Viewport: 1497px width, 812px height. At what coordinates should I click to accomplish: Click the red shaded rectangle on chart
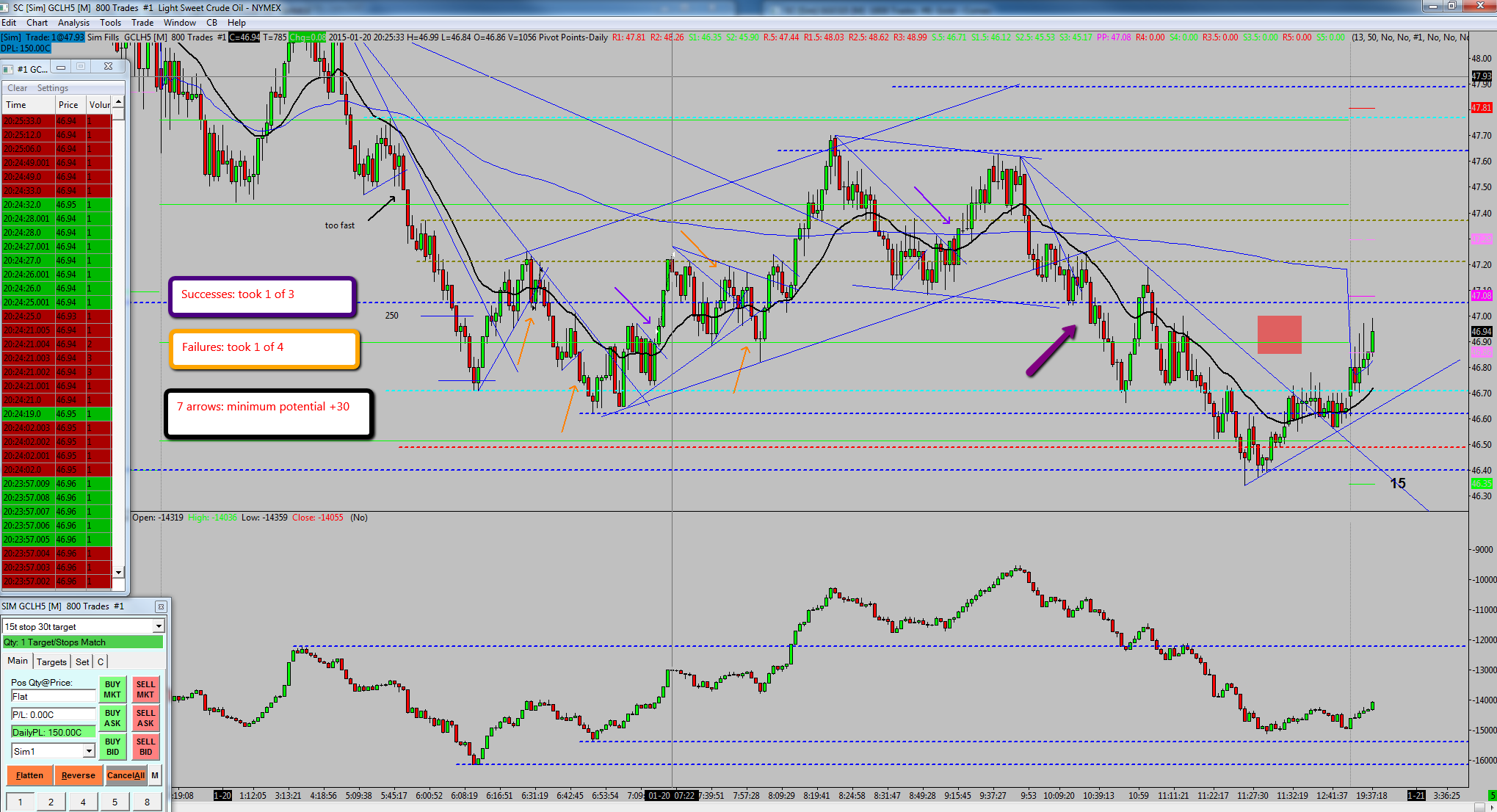[1279, 335]
